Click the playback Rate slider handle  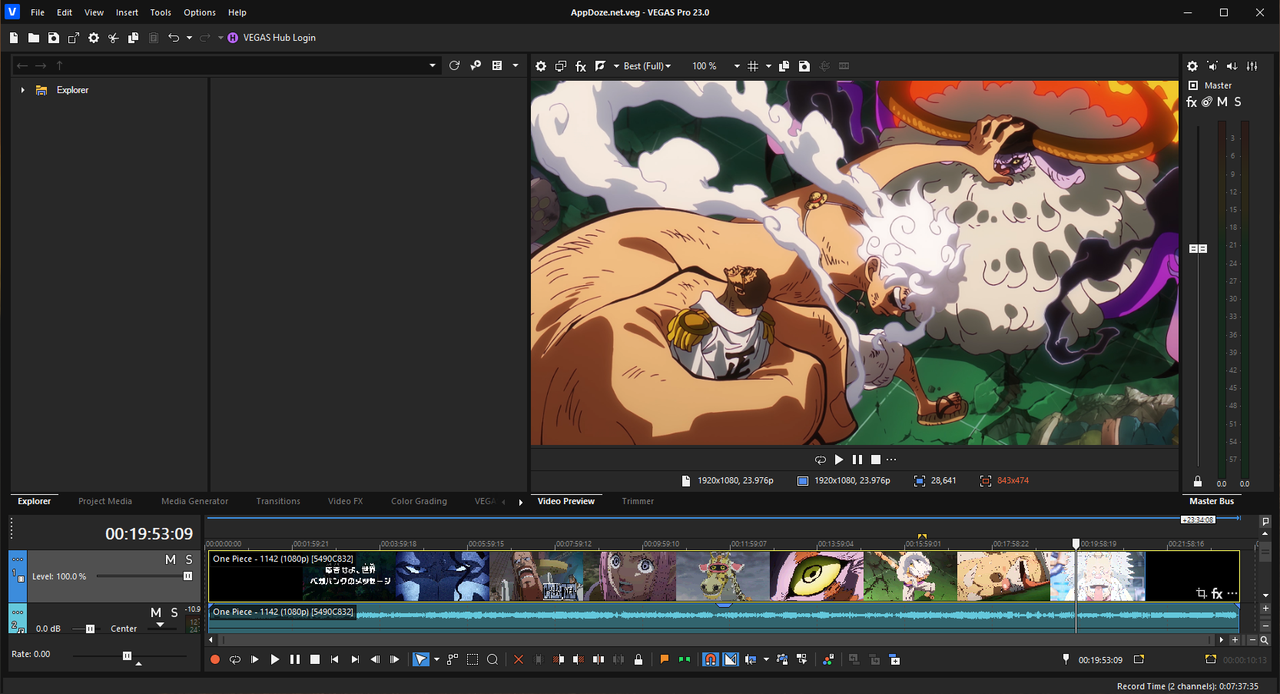[x=127, y=655]
